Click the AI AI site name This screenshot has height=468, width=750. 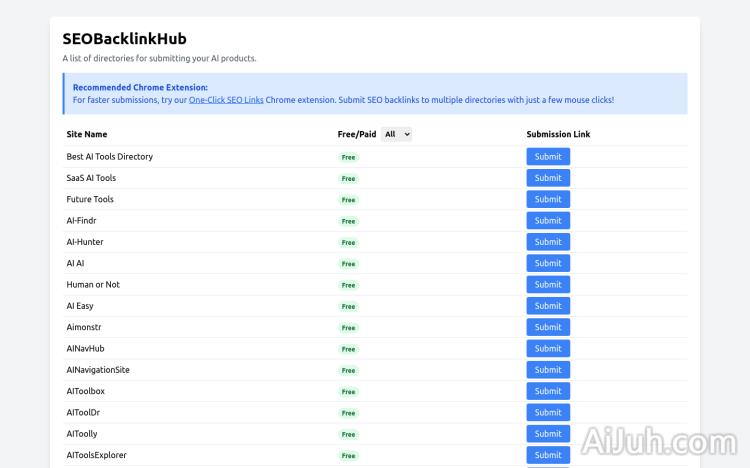(x=75, y=263)
